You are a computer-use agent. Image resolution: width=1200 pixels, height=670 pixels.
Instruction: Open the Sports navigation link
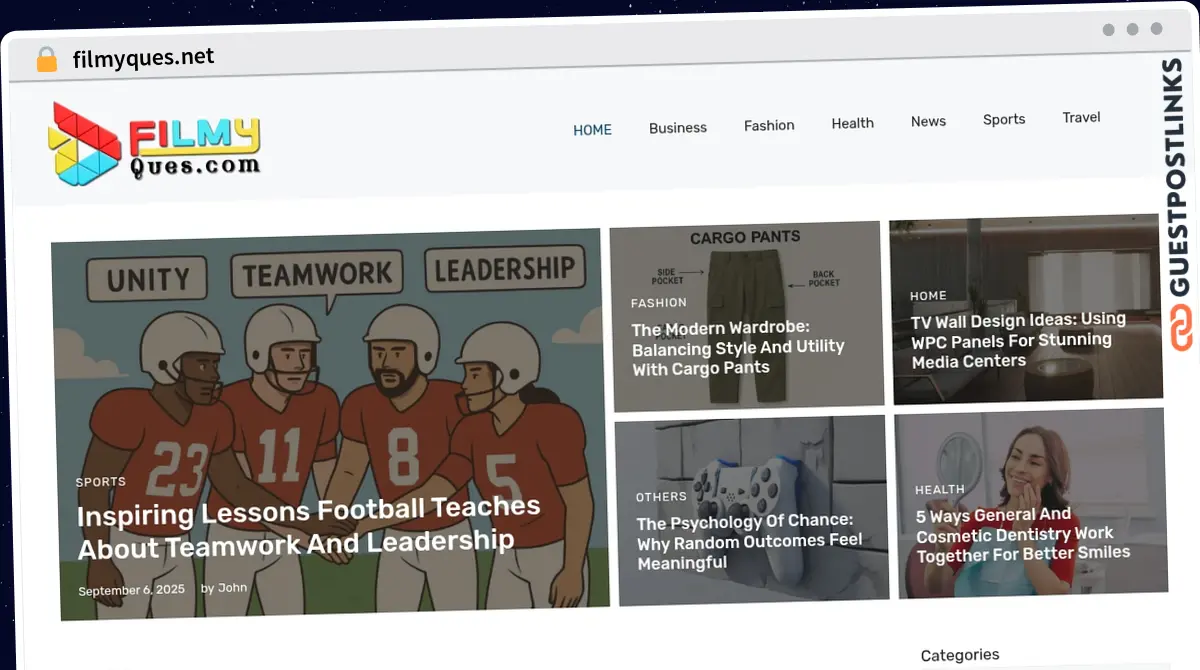click(x=1003, y=119)
